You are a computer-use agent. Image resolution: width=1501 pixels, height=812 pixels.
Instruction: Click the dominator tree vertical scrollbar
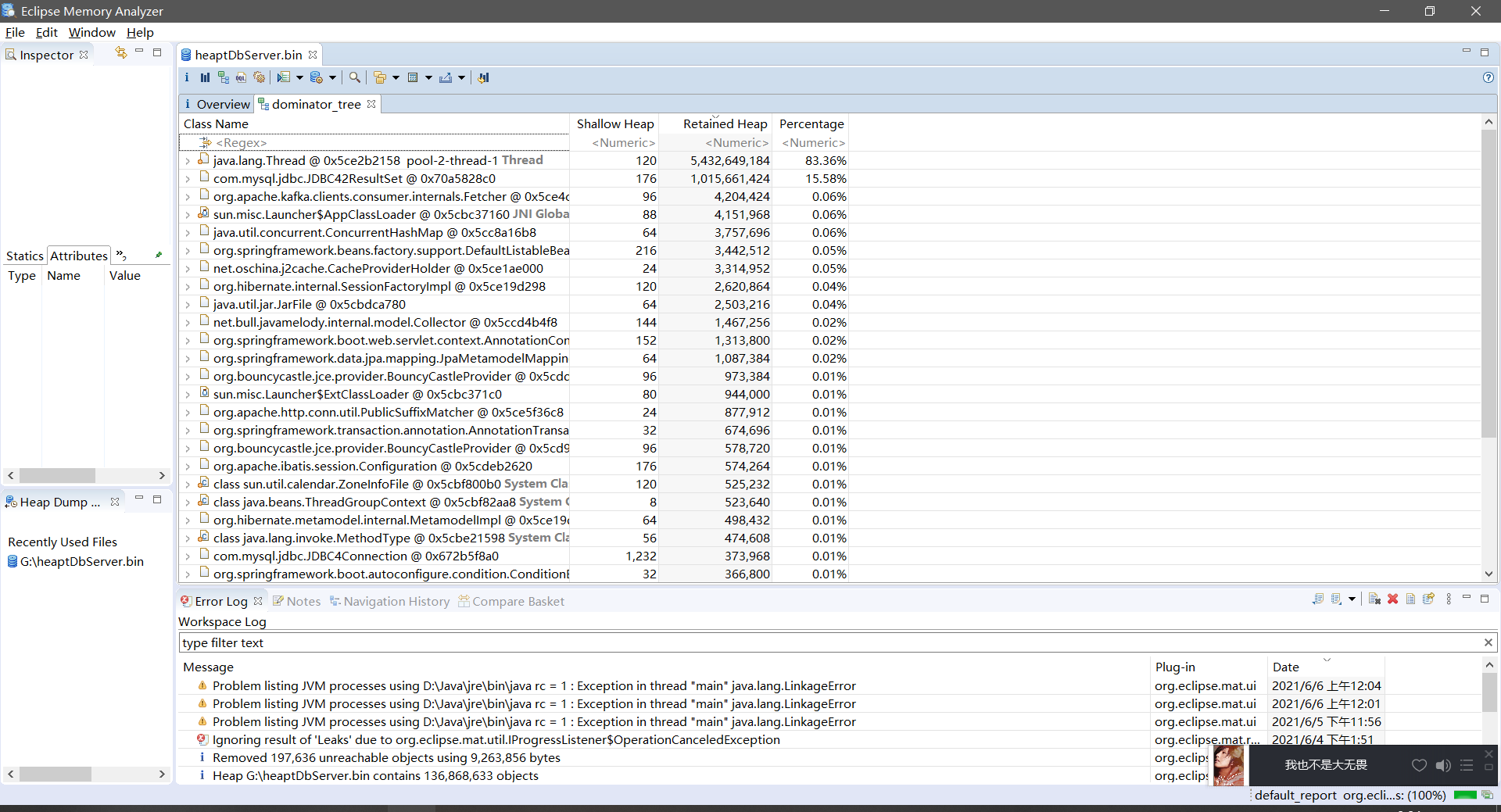[1488, 283]
